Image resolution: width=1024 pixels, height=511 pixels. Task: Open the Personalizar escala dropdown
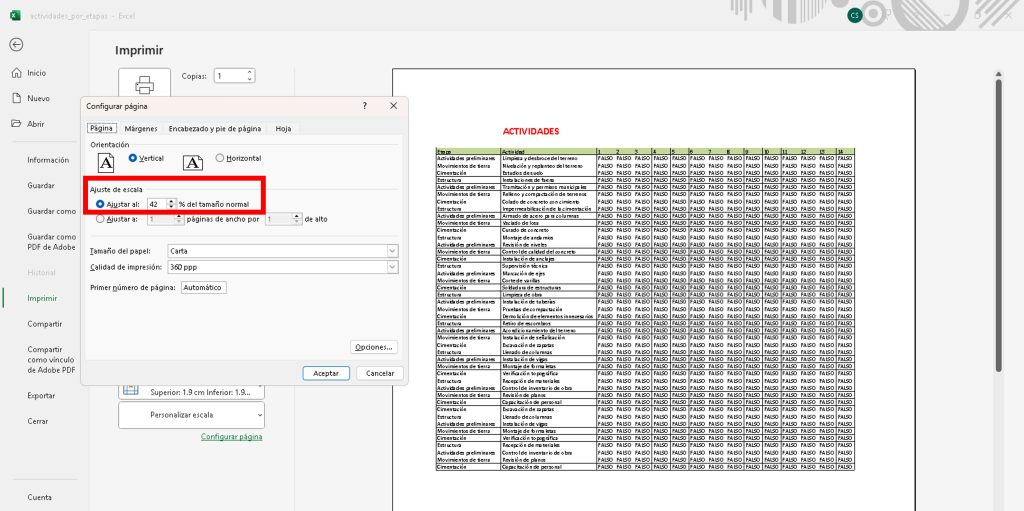coord(191,414)
